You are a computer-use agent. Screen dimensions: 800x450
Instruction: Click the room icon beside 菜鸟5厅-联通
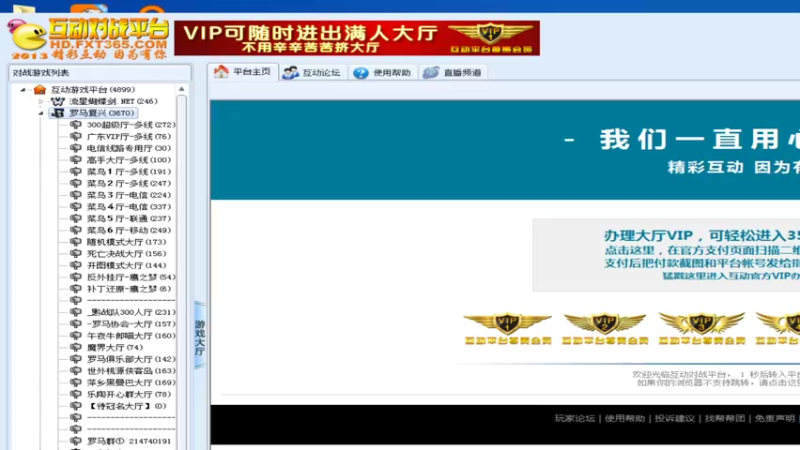tap(76, 218)
